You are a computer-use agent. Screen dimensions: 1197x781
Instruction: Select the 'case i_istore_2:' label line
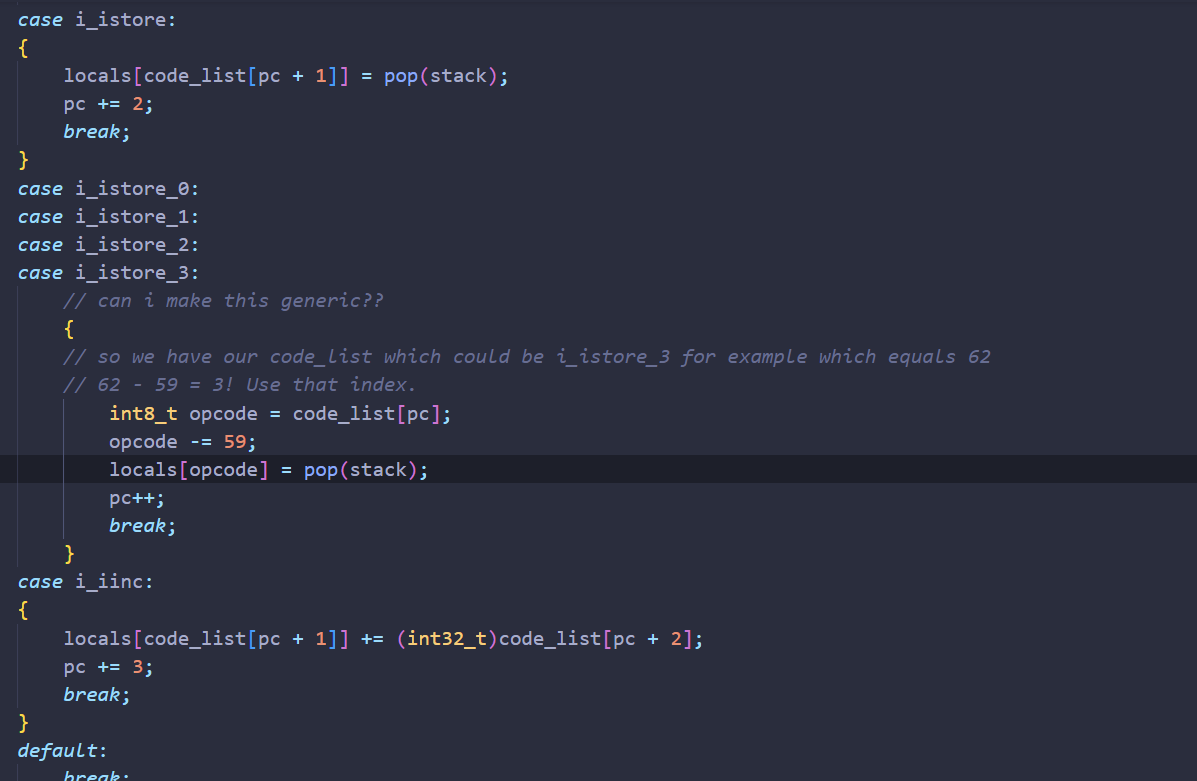click(x=109, y=245)
